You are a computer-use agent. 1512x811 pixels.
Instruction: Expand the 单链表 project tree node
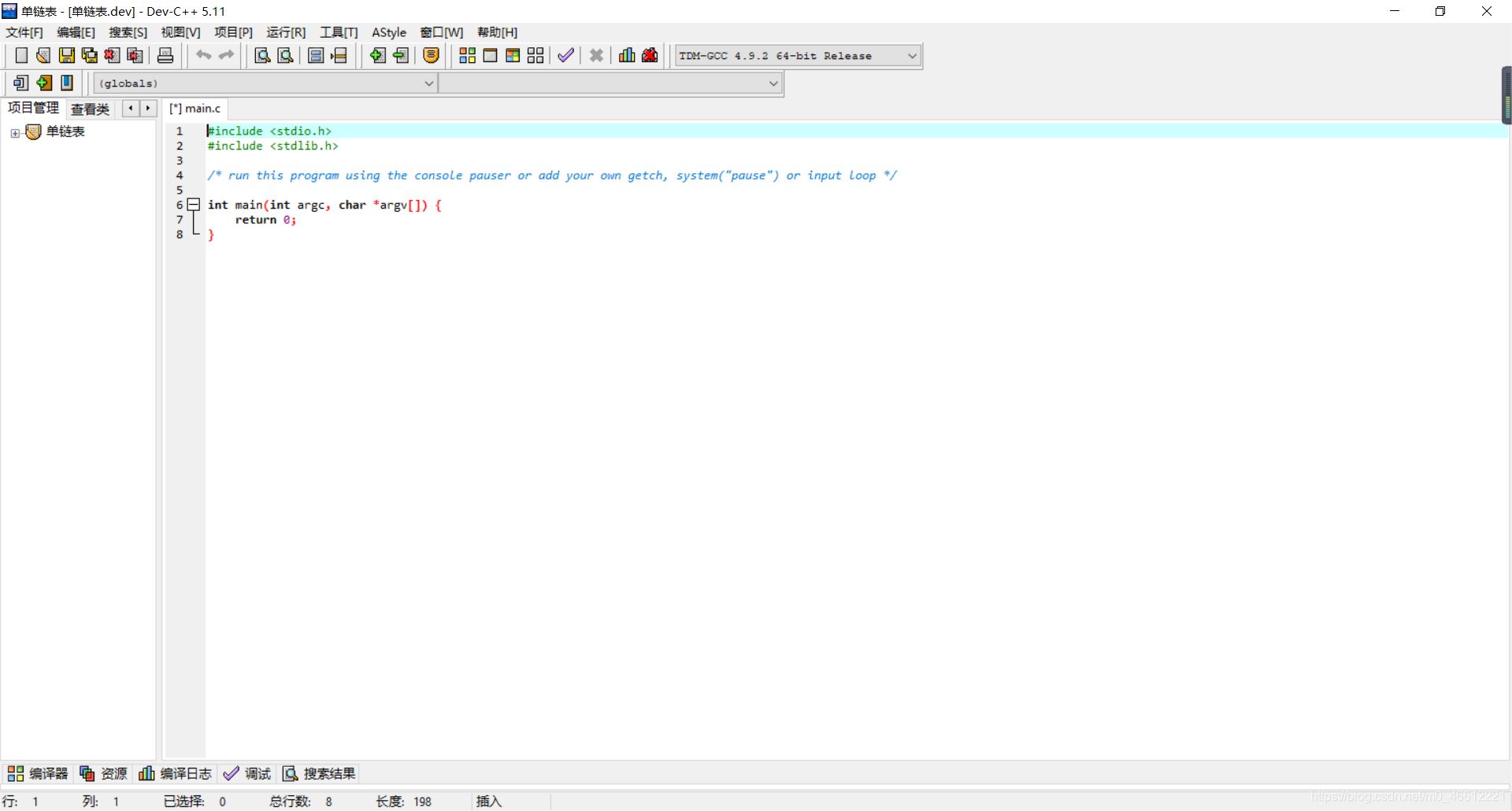[15, 133]
